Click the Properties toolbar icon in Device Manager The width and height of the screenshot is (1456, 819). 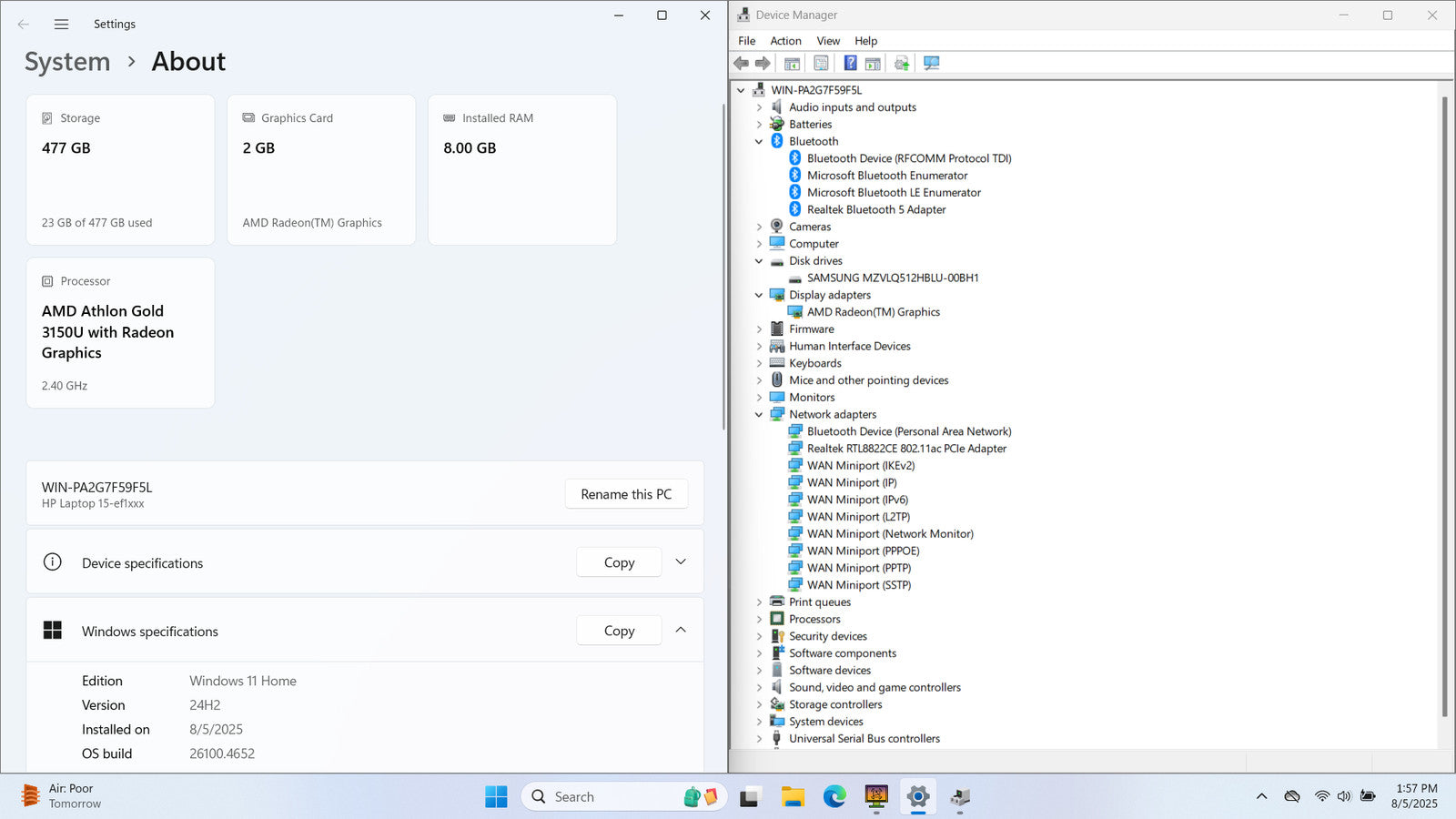click(x=821, y=63)
